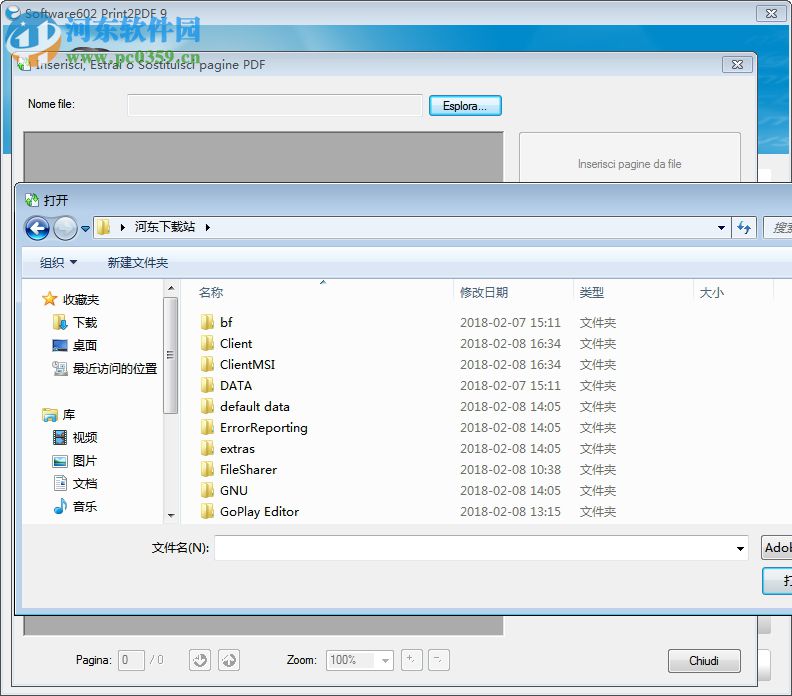The image size is (792, 696).
Task: Select the FileSharer folder icon
Action: pos(207,469)
